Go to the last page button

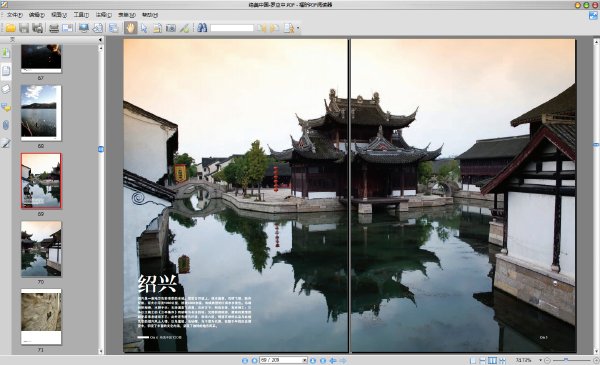pyautogui.click(x=323, y=360)
